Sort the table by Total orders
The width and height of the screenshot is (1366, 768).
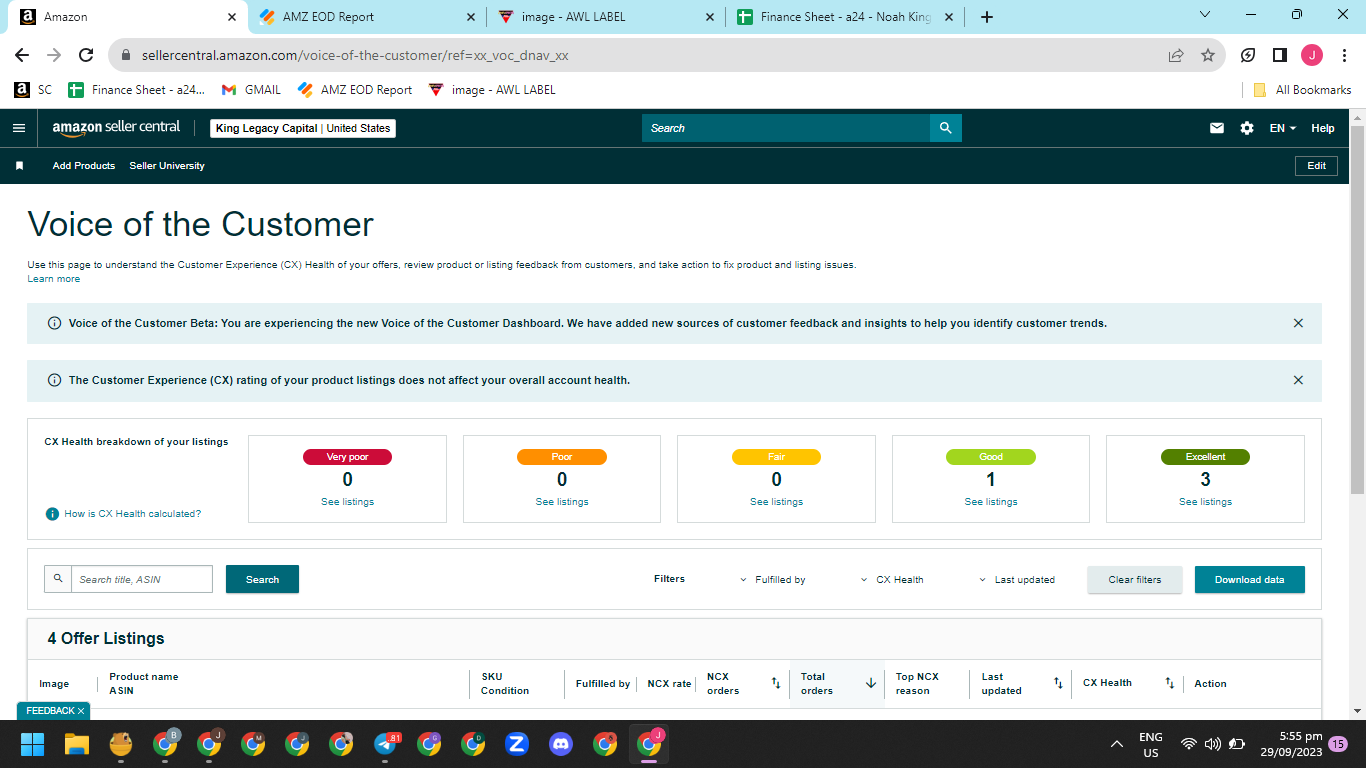coord(870,683)
